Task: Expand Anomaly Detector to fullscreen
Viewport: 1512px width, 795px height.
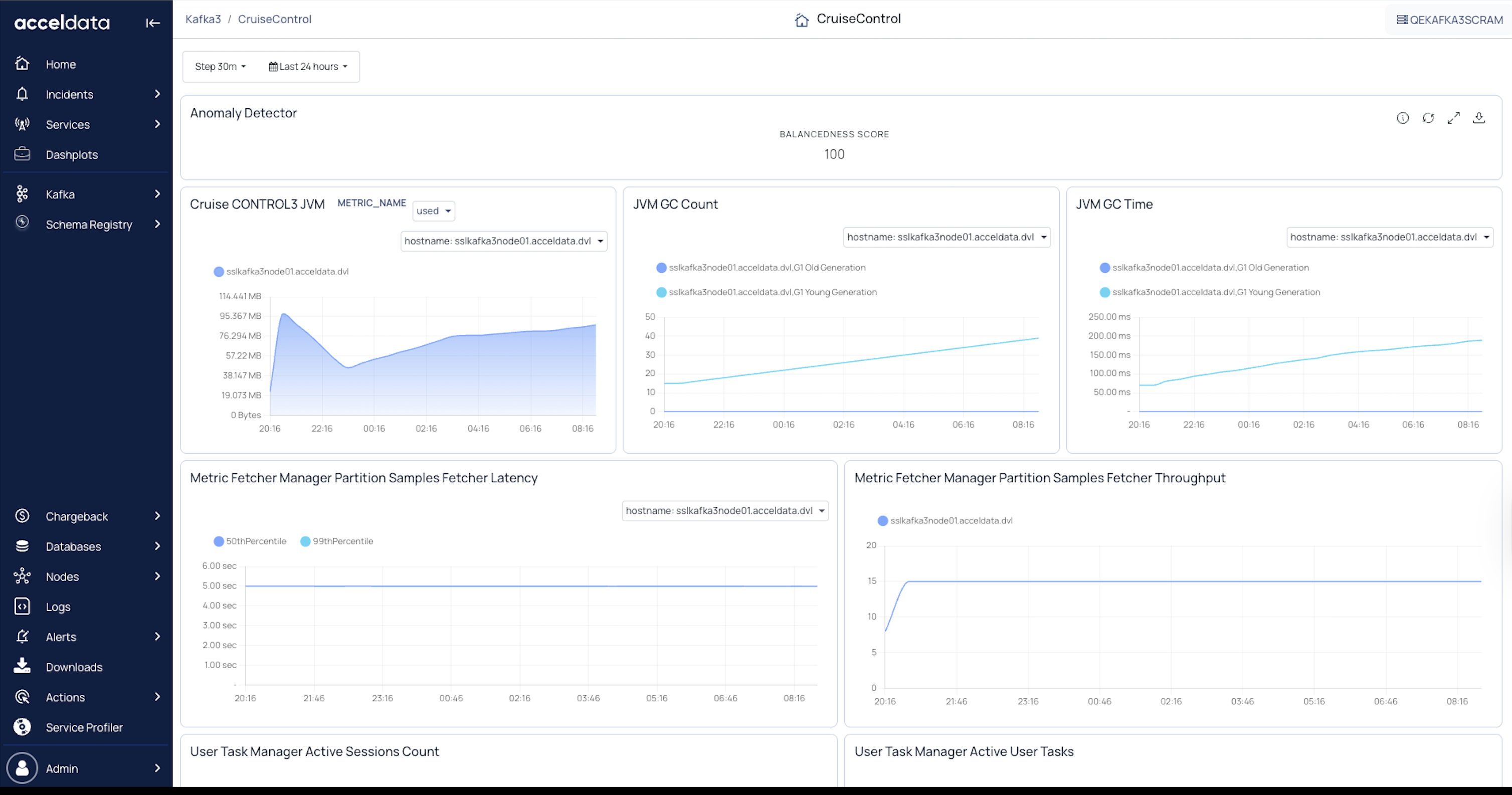Action: tap(1453, 118)
